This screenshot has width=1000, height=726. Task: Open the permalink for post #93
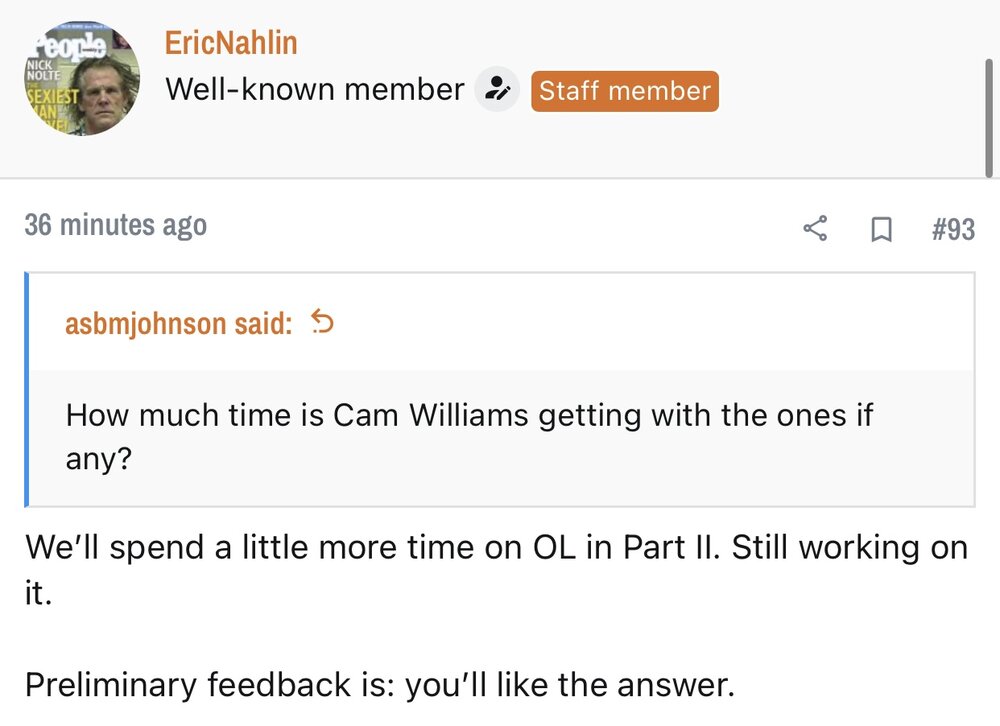click(x=952, y=229)
